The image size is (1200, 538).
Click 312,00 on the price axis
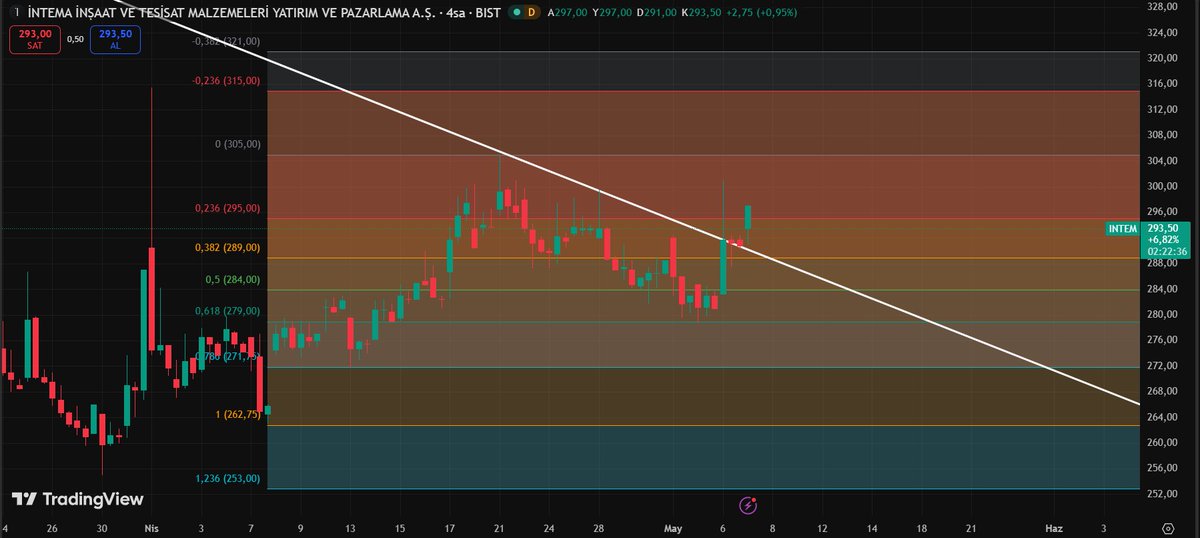click(1163, 109)
